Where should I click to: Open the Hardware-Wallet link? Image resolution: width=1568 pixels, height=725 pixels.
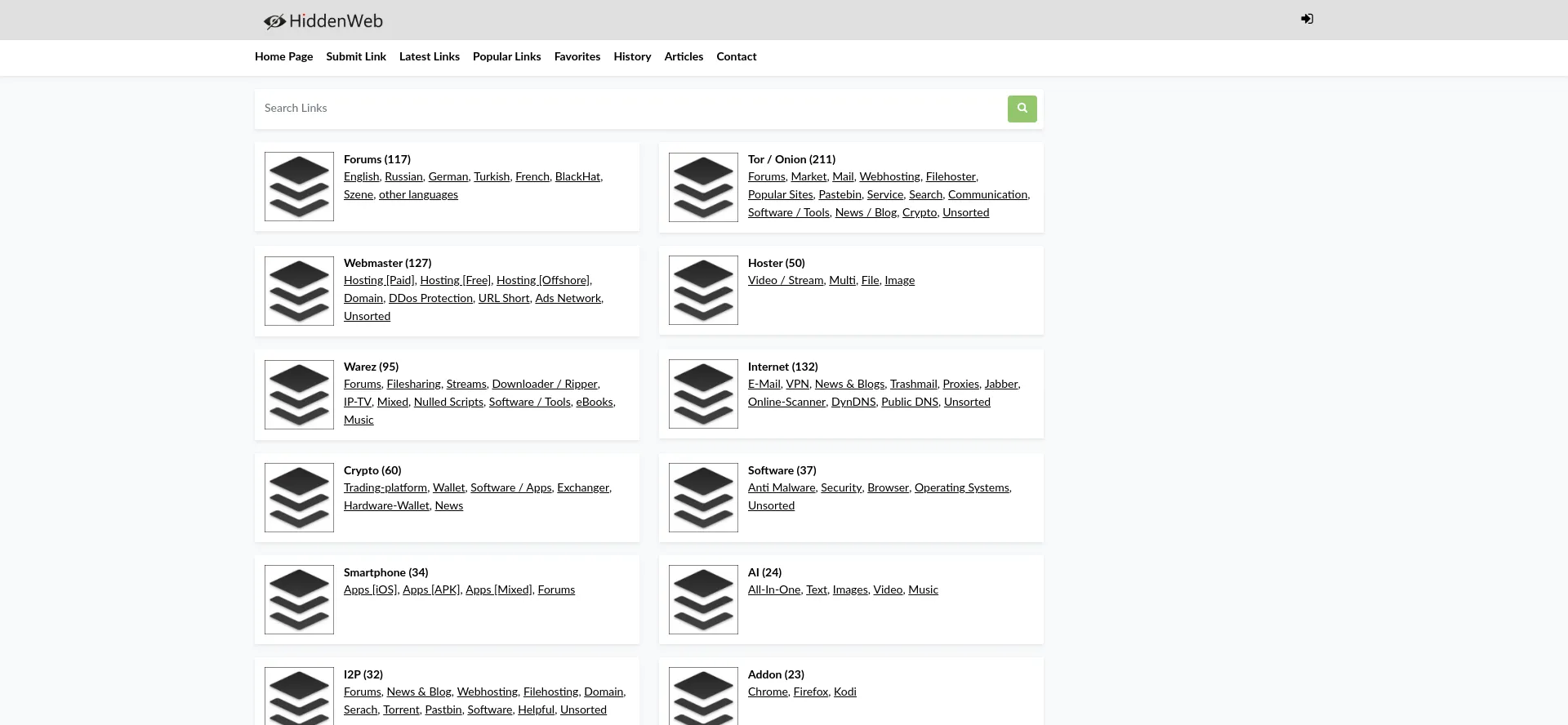click(x=386, y=506)
